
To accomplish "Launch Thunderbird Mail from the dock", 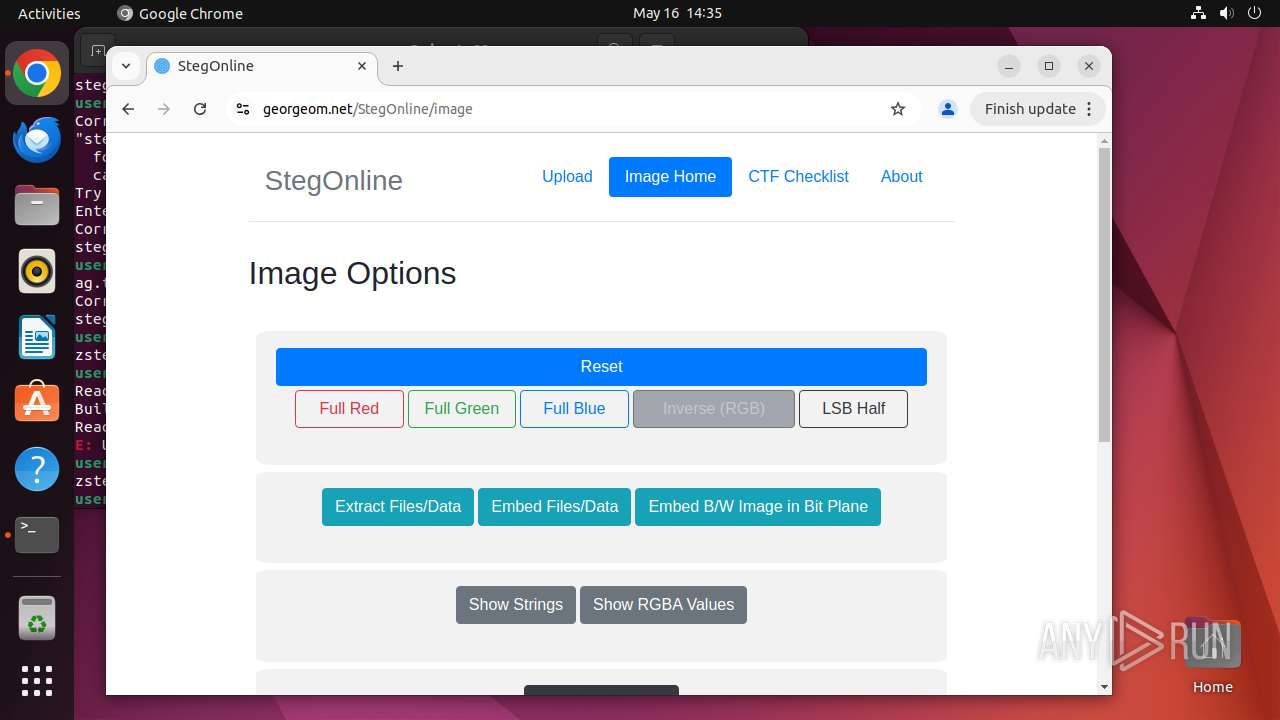I will [37, 140].
